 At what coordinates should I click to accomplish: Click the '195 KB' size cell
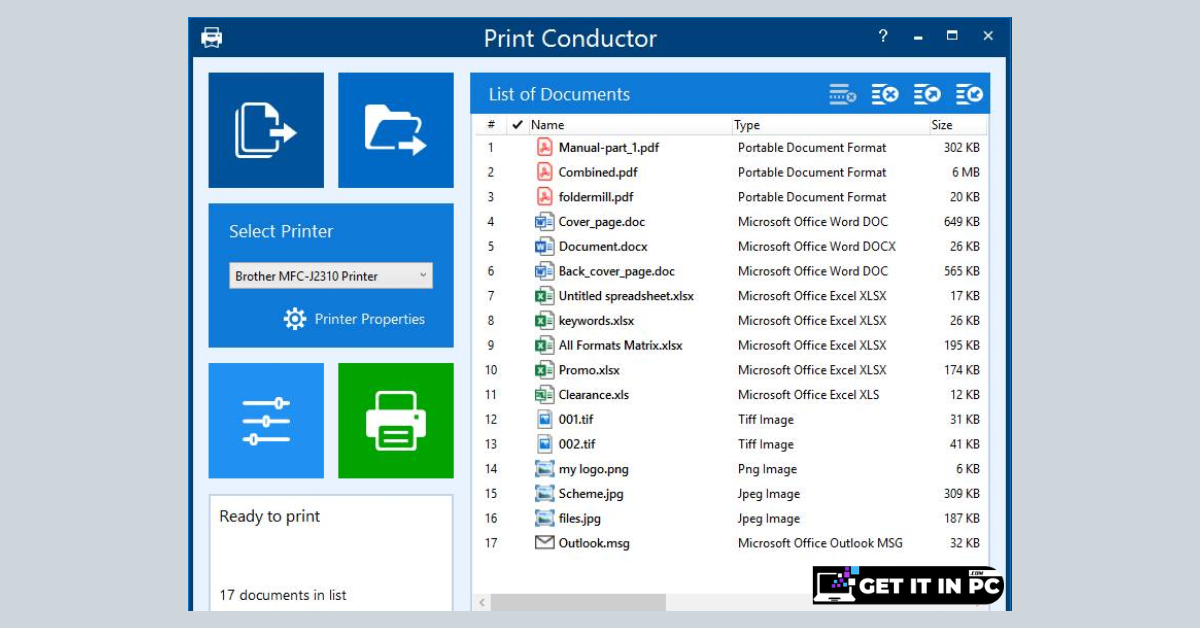tap(961, 345)
